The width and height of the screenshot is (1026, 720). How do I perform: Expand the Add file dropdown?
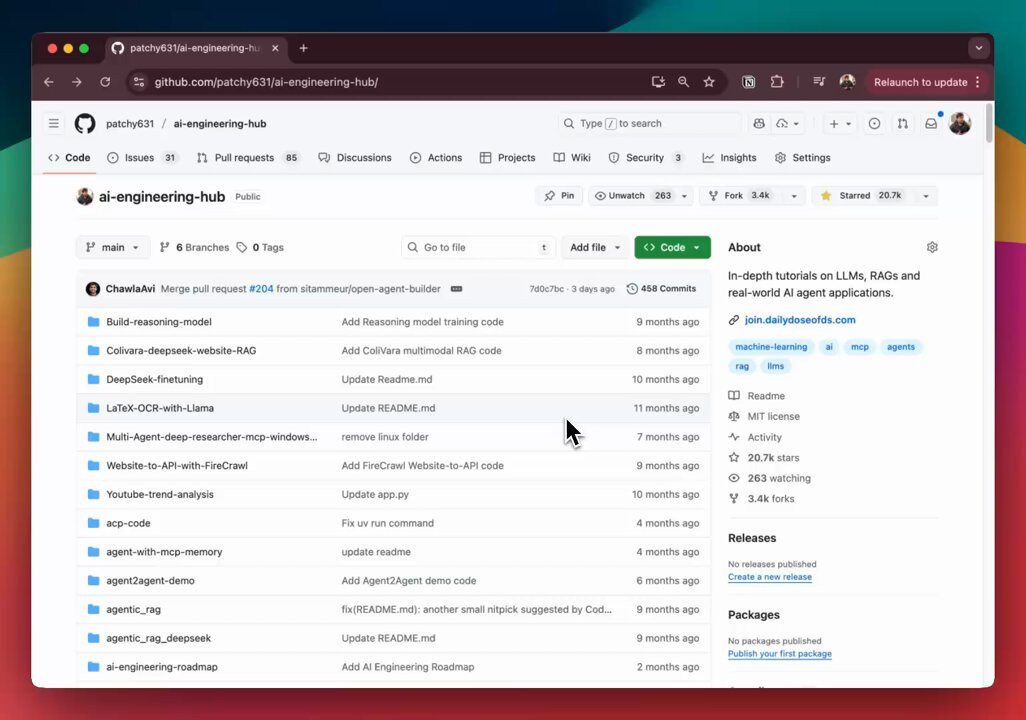(x=594, y=247)
